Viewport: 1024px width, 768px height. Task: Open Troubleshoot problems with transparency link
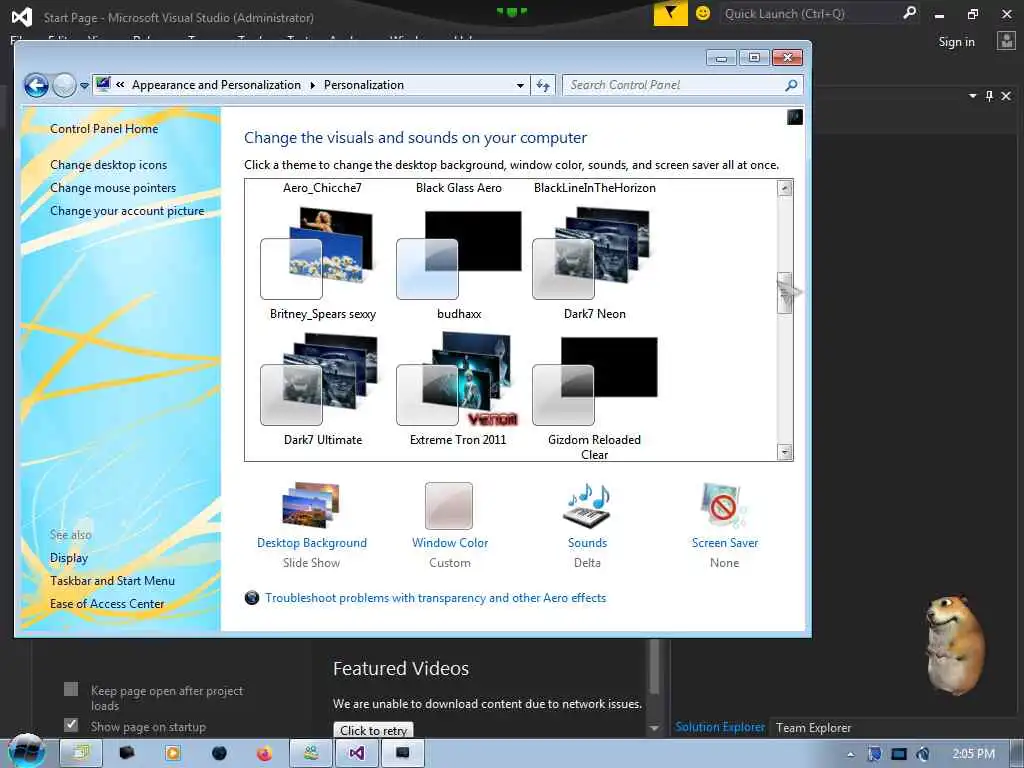click(x=435, y=598)
